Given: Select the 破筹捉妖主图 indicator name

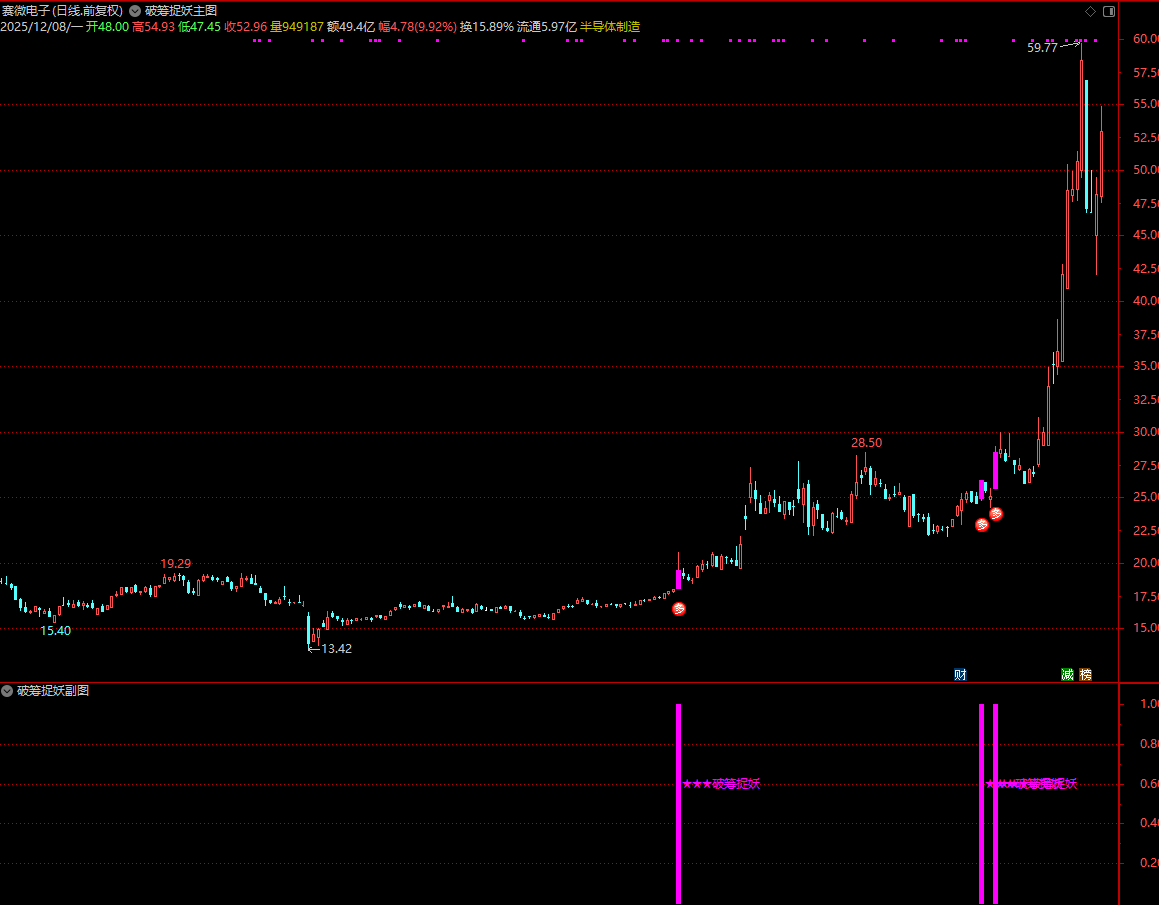Looking at the screenshot, I should coord(181,11).
